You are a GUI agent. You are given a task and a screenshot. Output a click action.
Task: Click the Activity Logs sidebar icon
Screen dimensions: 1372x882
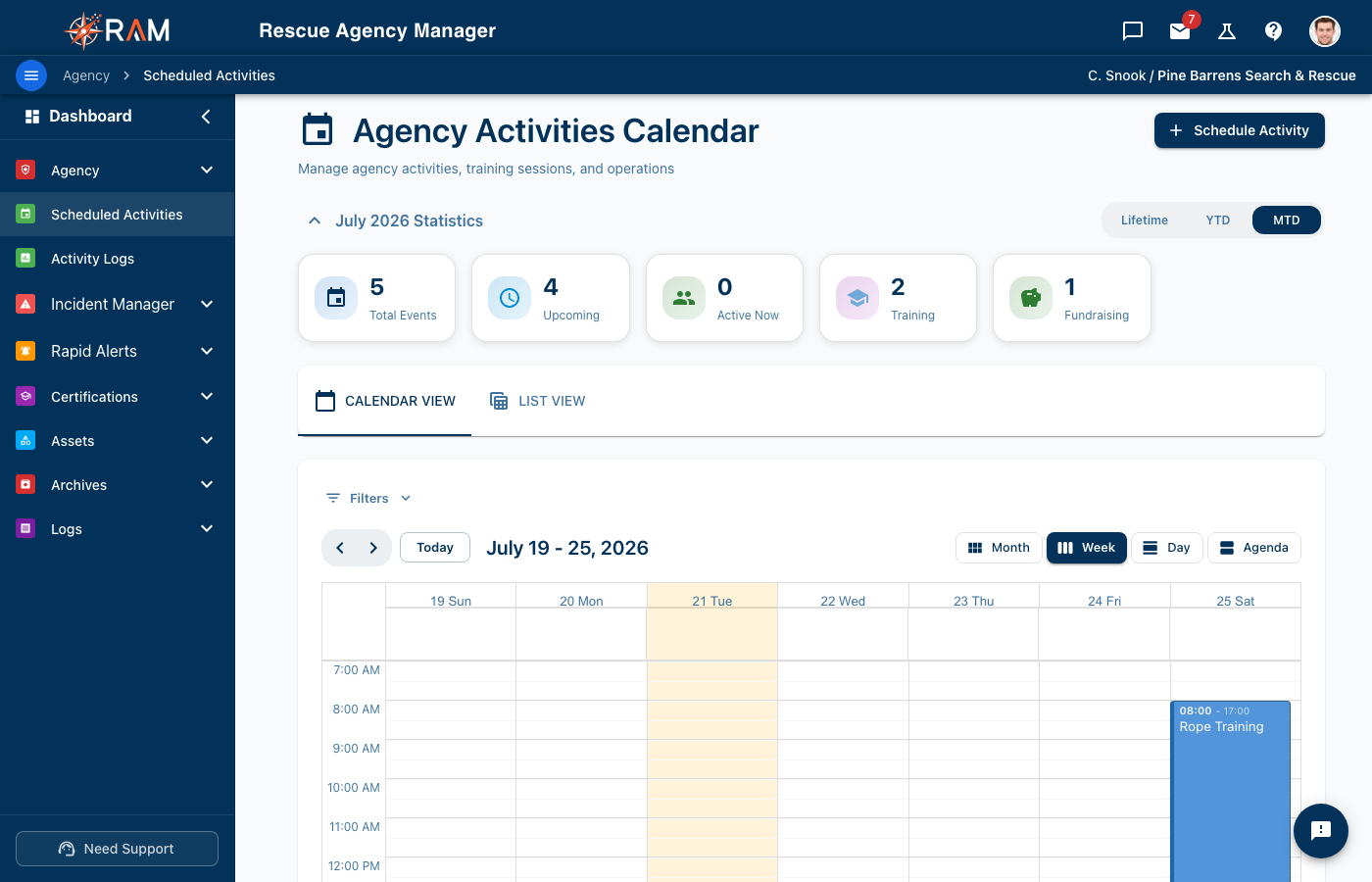pyautogui.click(x=26, y=258)
